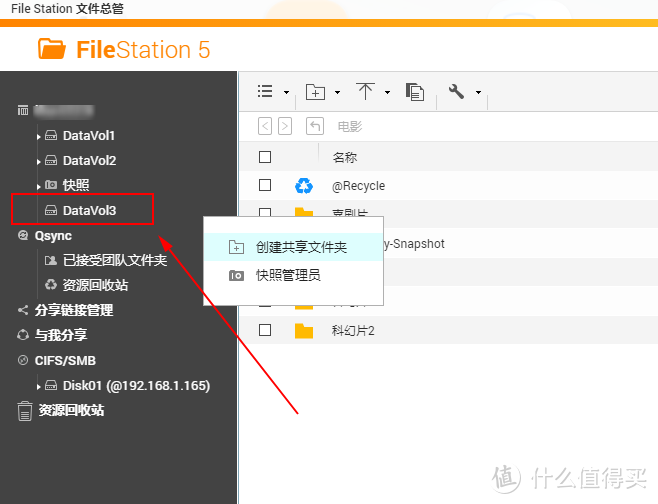This screenshot has height=504, width=658.
Task: Open 与我分享 in sidebar
Action: click(61, 335)
